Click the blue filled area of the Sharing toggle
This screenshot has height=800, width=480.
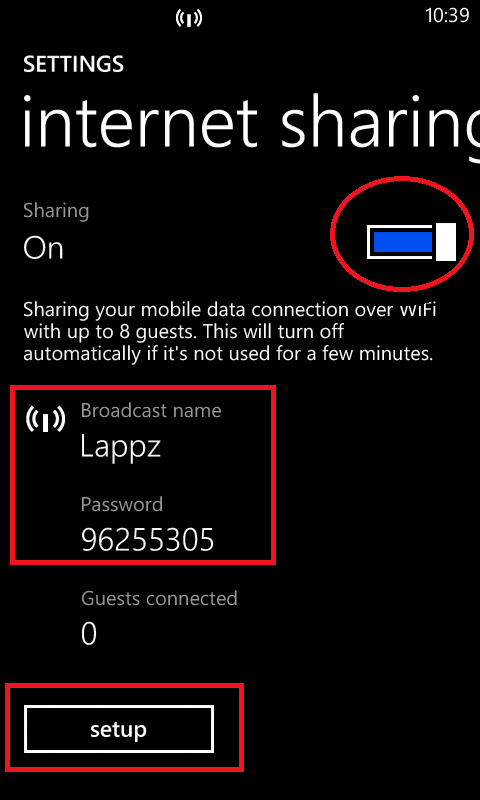point(403,242)
